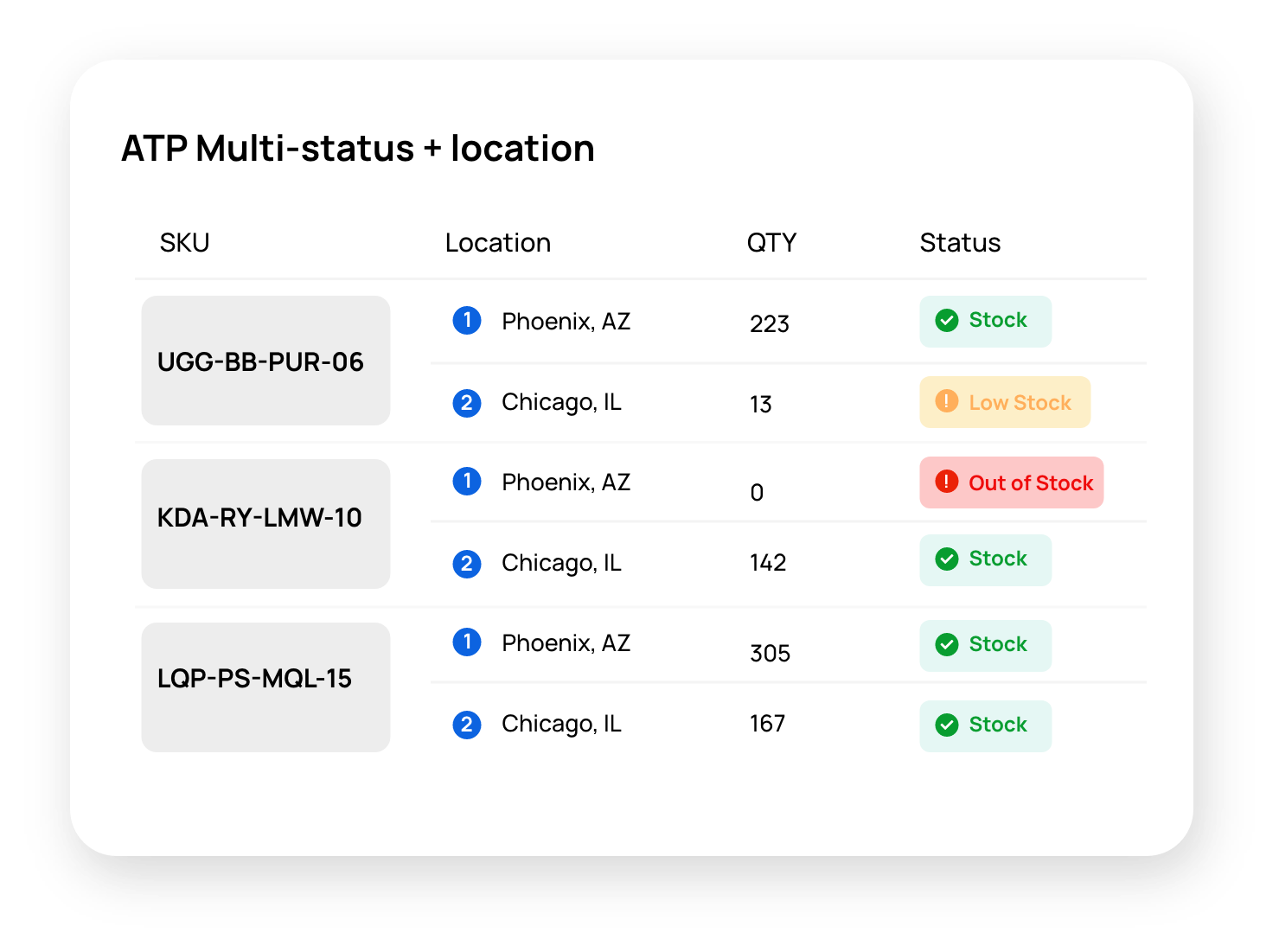The image size is (1279, 952).
Task: Select the KDA-RY-LMW-10 SKU card
Action: (265, 524)
